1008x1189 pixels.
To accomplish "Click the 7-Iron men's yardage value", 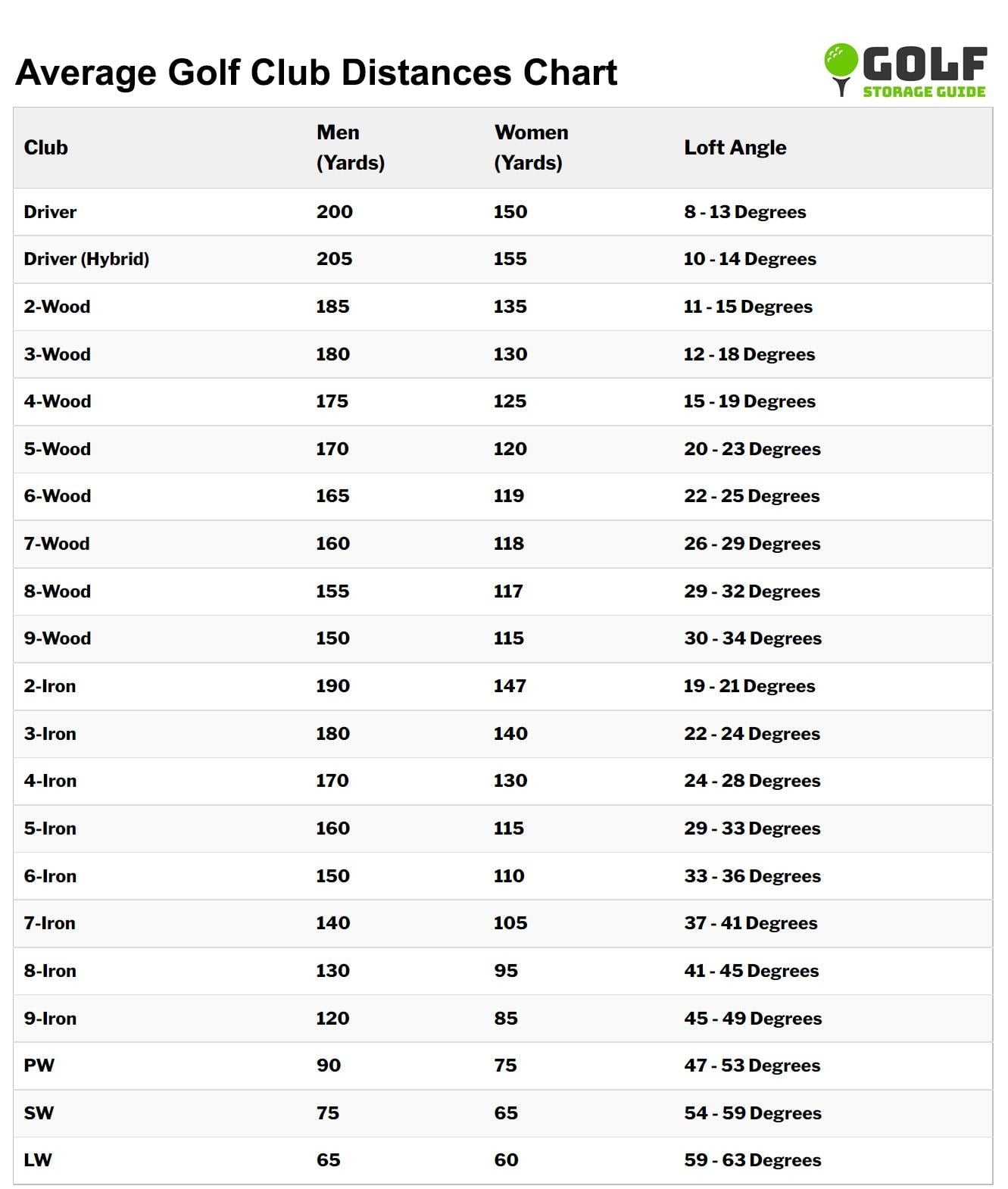I will click(x=332, y=923).
